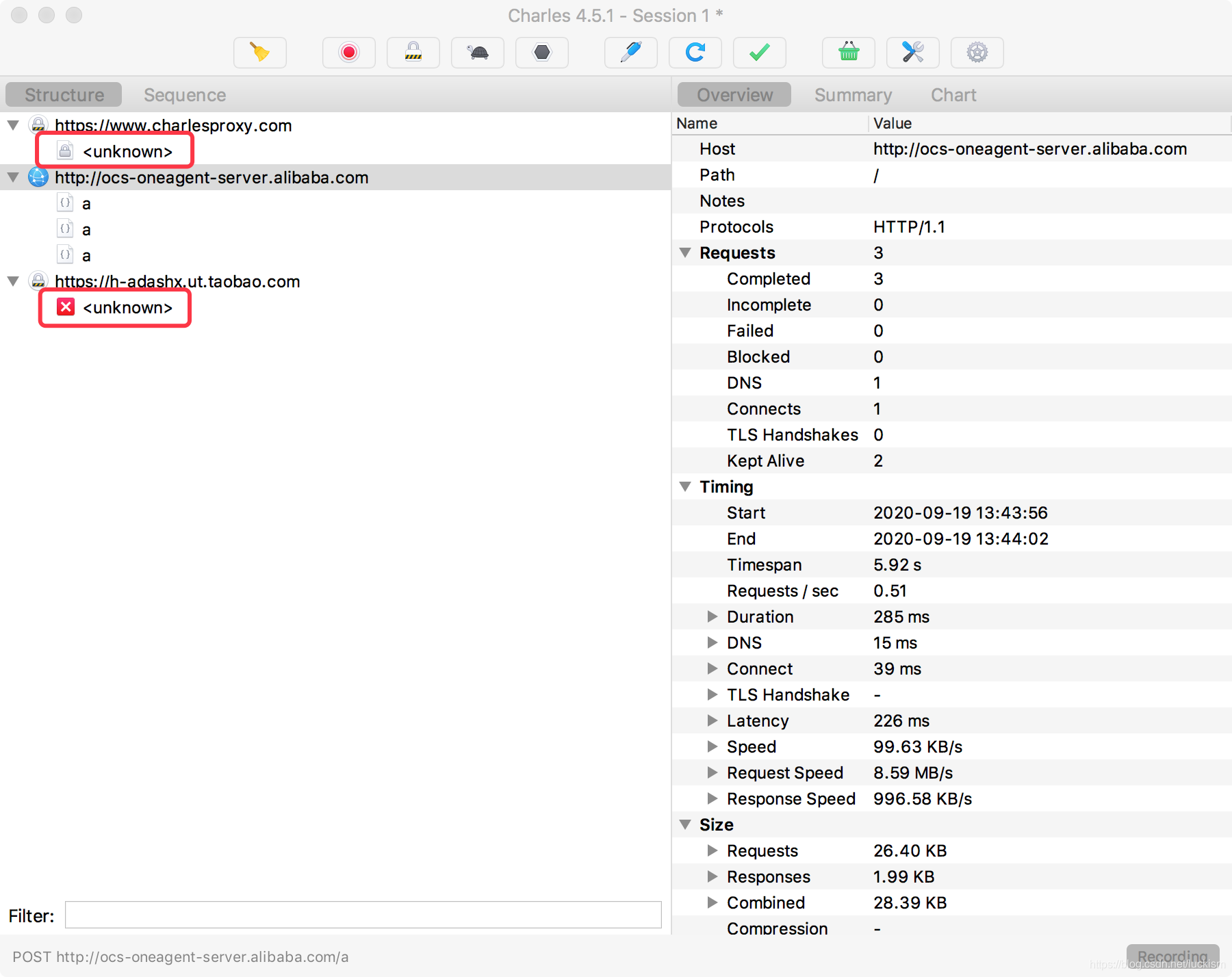Expand the Response Speed row

(x=713, y=798)
